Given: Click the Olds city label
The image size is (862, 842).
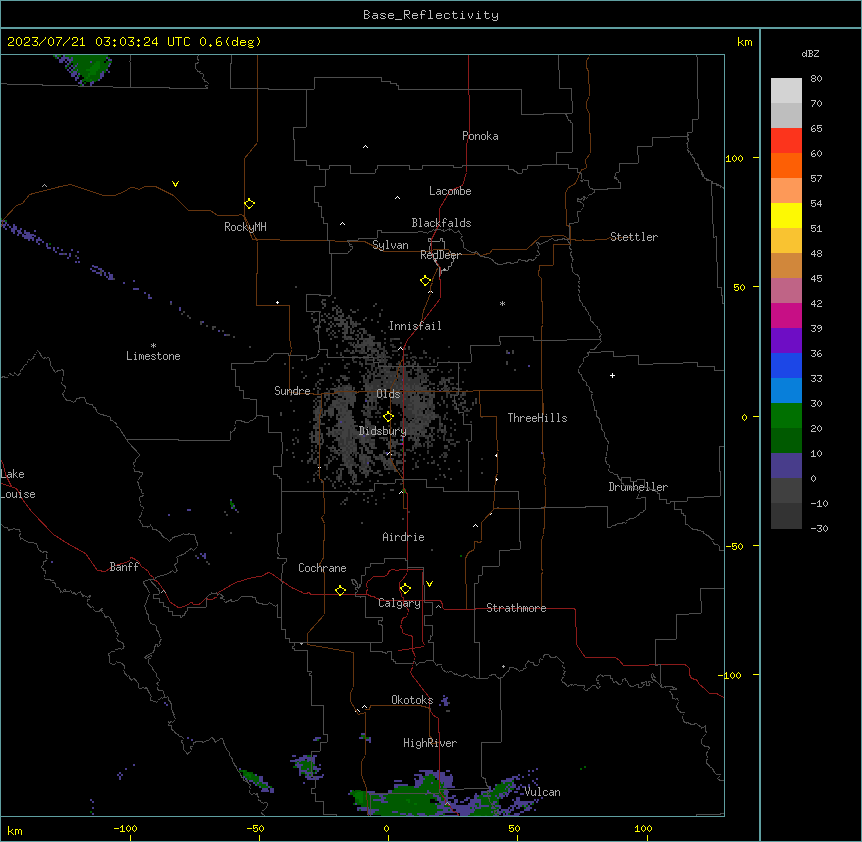Looking at the screenshot, I should [388, 394].
